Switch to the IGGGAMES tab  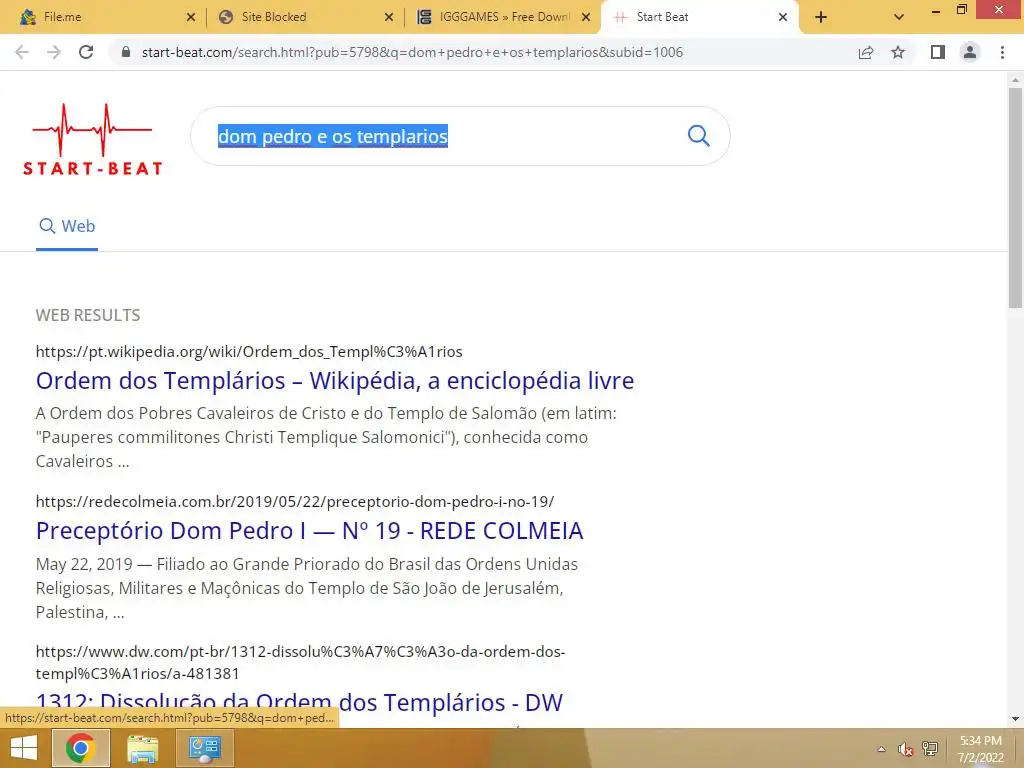click(502, 17)
